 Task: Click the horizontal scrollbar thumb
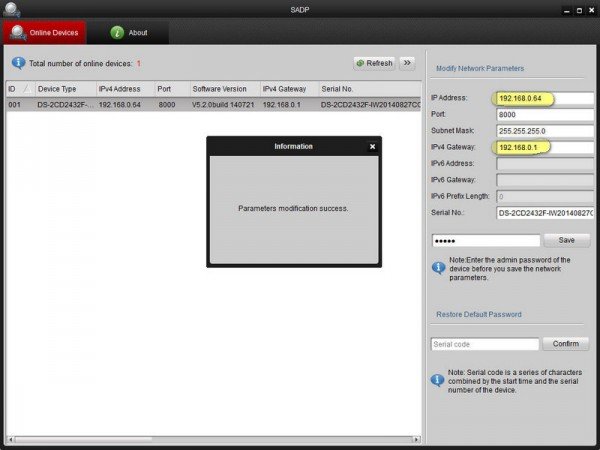[83, 439]
